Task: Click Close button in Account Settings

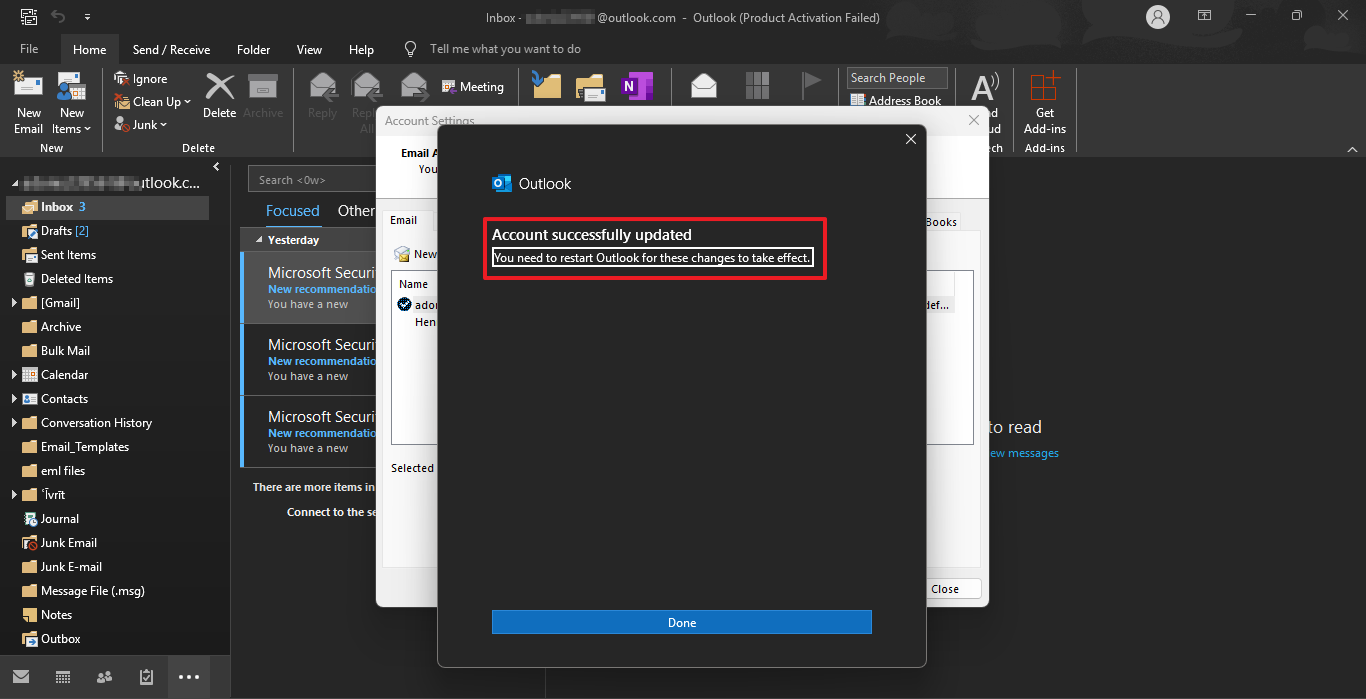Action: pyautogui.click(x=945, y=589)
